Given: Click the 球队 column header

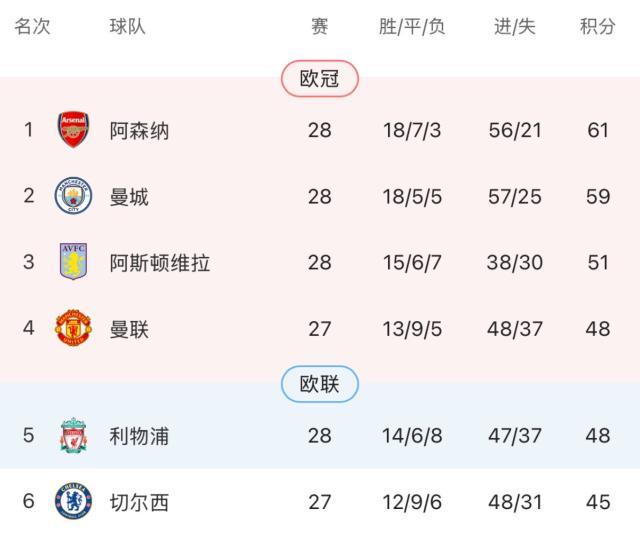Looking at the screenshot, I should (x=128, y=27).
